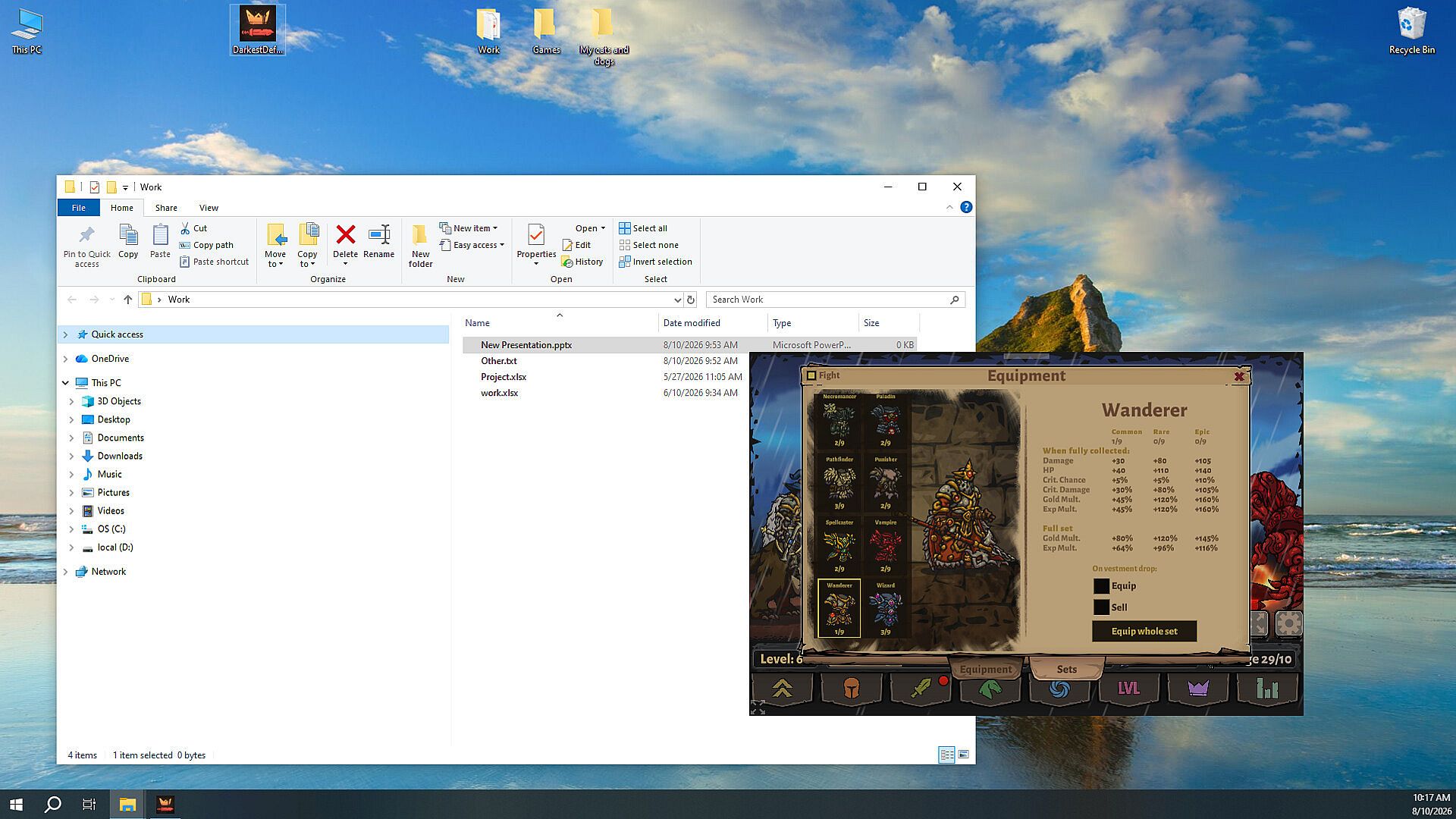Open the Move to dropdown
This screenshot has width=1456, height=819.
(x=275, y=246)
